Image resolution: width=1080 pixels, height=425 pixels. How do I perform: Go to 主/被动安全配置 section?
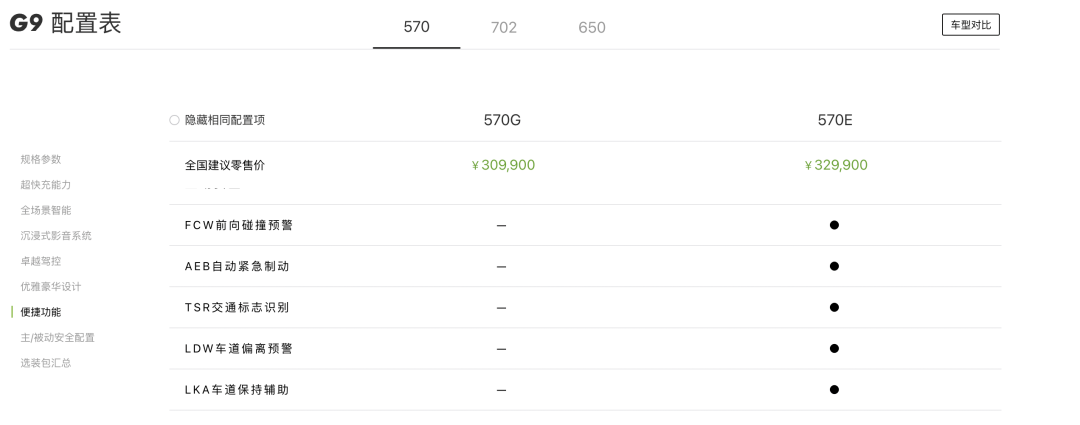(x=58, y=338)
